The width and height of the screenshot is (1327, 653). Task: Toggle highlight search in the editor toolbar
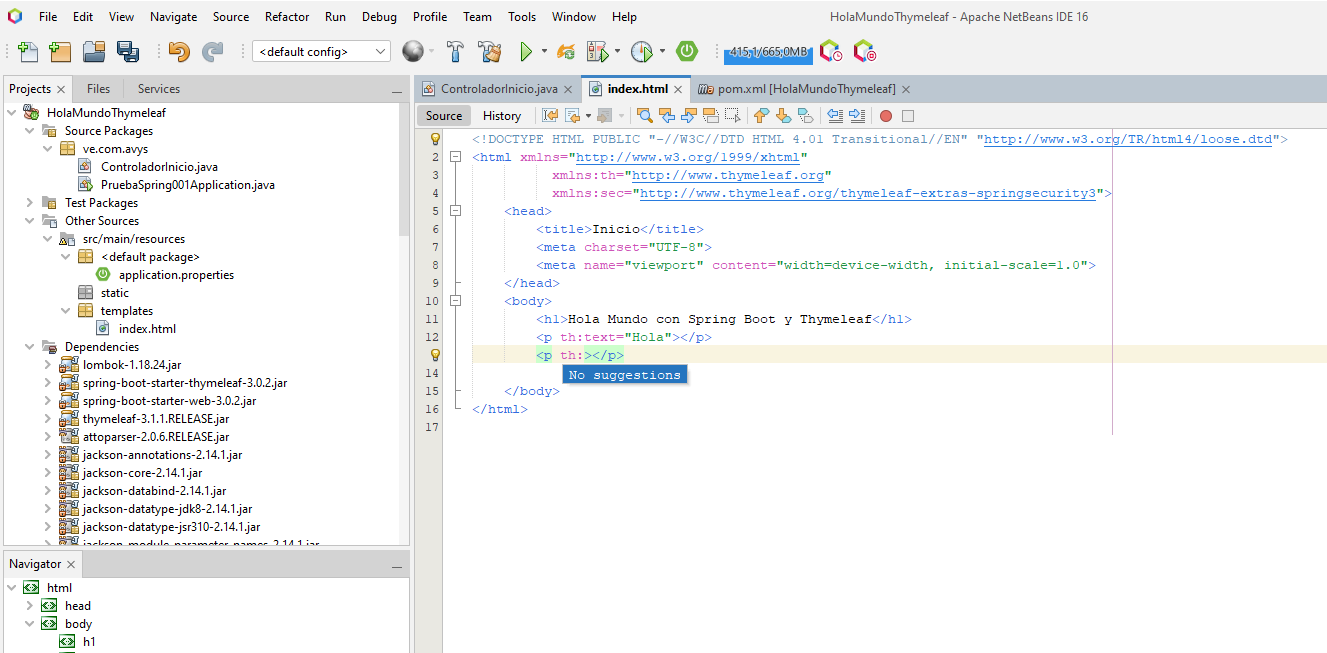point(711,115)
